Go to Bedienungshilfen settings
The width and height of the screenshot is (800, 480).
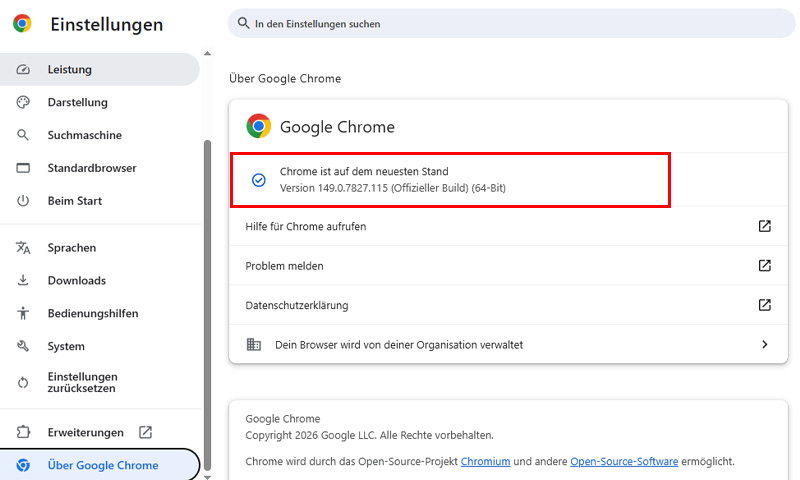(99, 313)
